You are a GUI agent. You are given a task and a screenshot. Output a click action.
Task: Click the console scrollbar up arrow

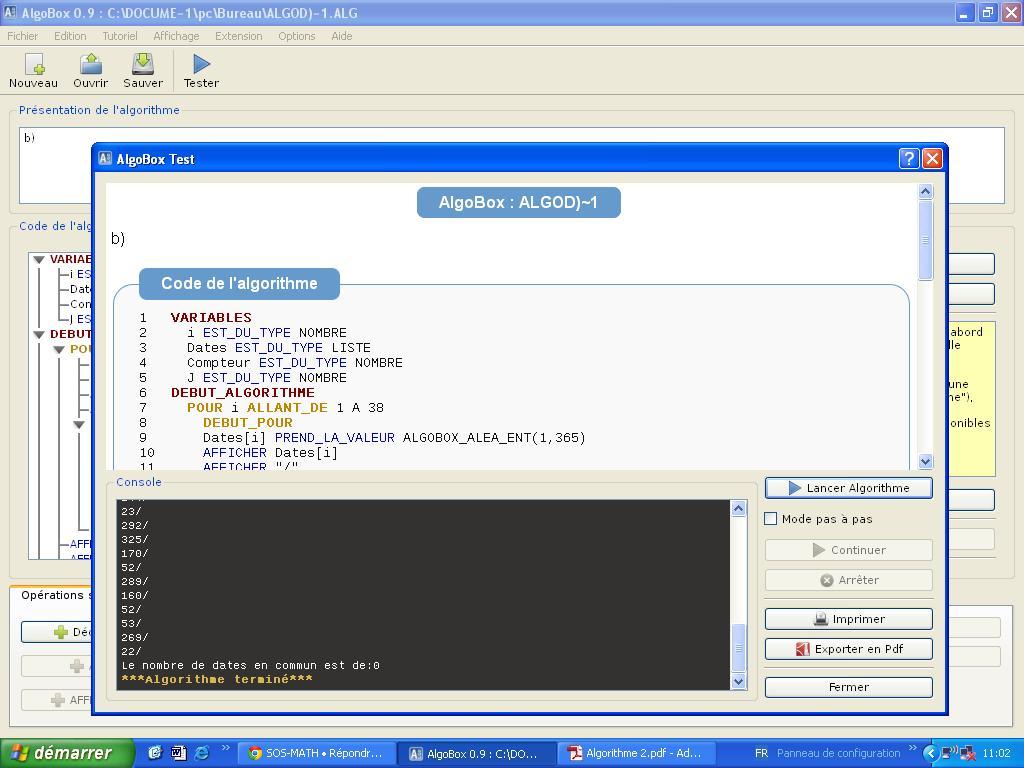739,509
